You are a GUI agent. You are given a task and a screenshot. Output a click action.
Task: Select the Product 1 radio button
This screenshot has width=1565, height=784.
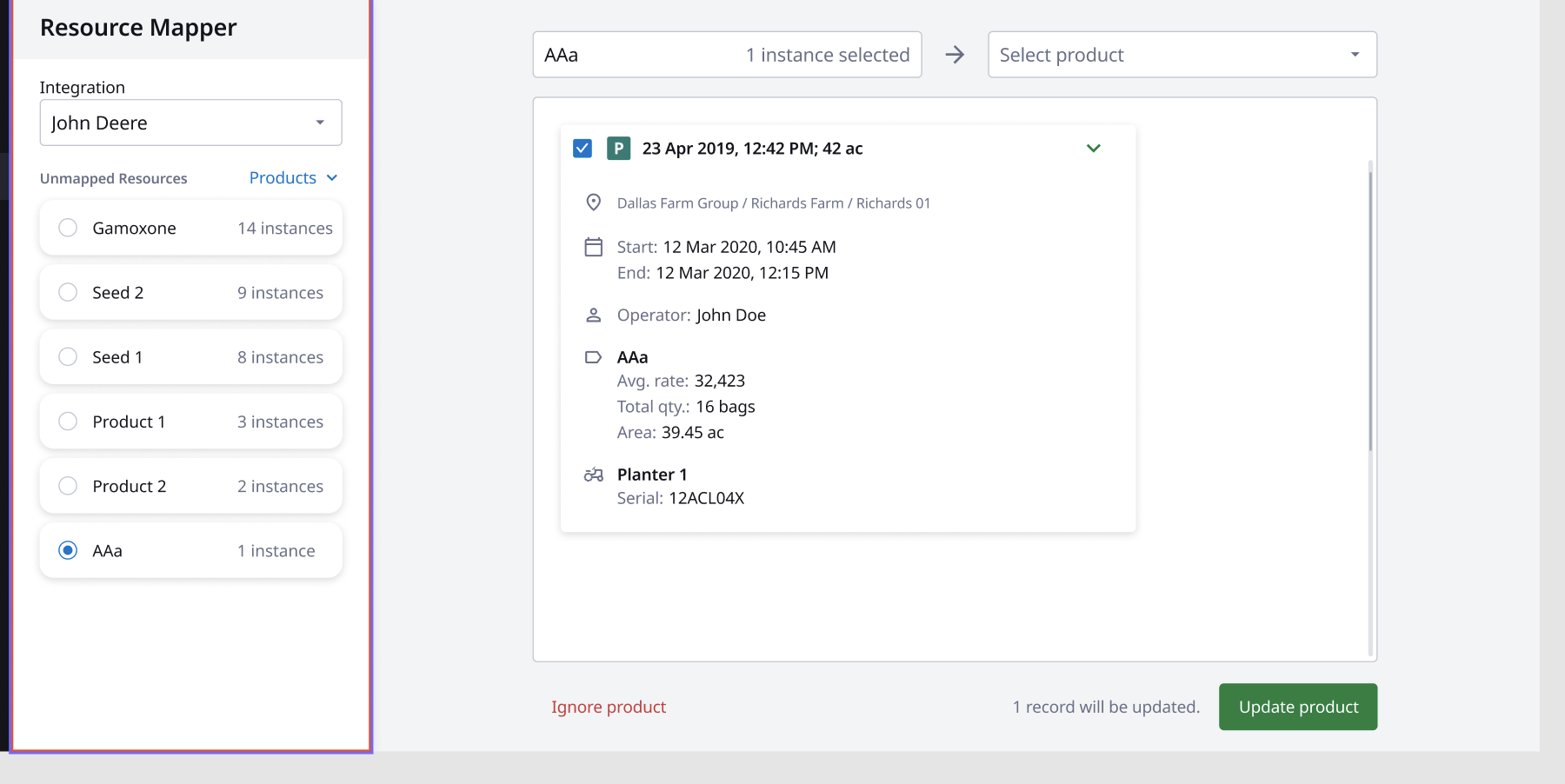tap(68, 422)
